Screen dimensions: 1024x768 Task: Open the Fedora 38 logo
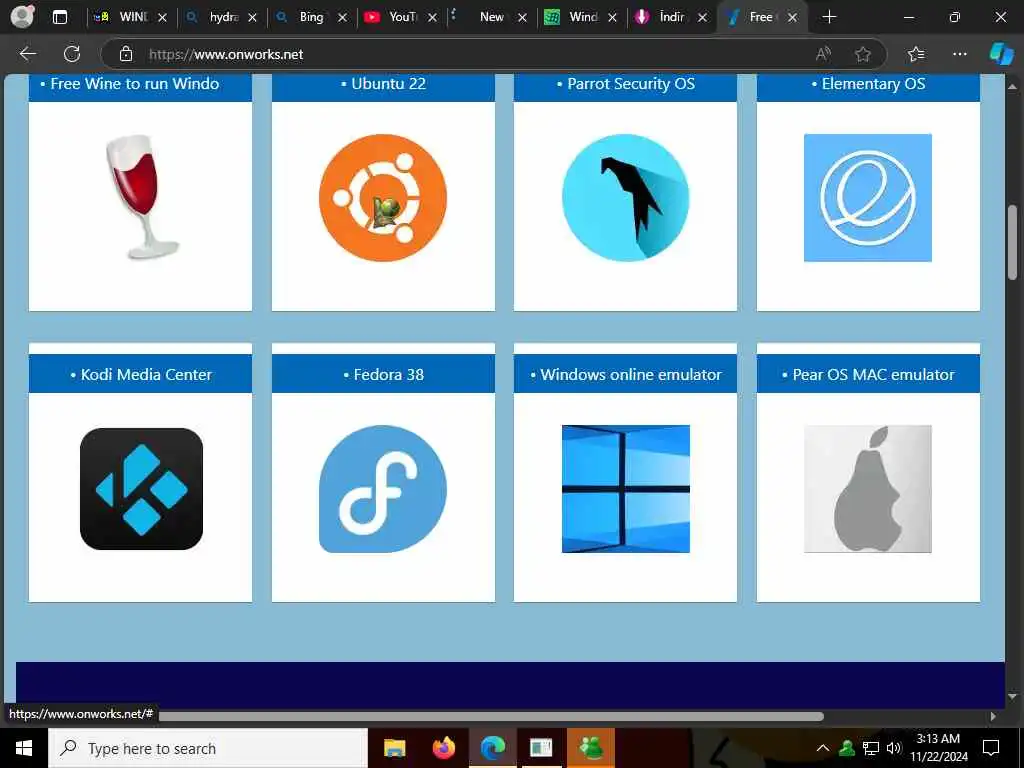click(x=383, y=488)
